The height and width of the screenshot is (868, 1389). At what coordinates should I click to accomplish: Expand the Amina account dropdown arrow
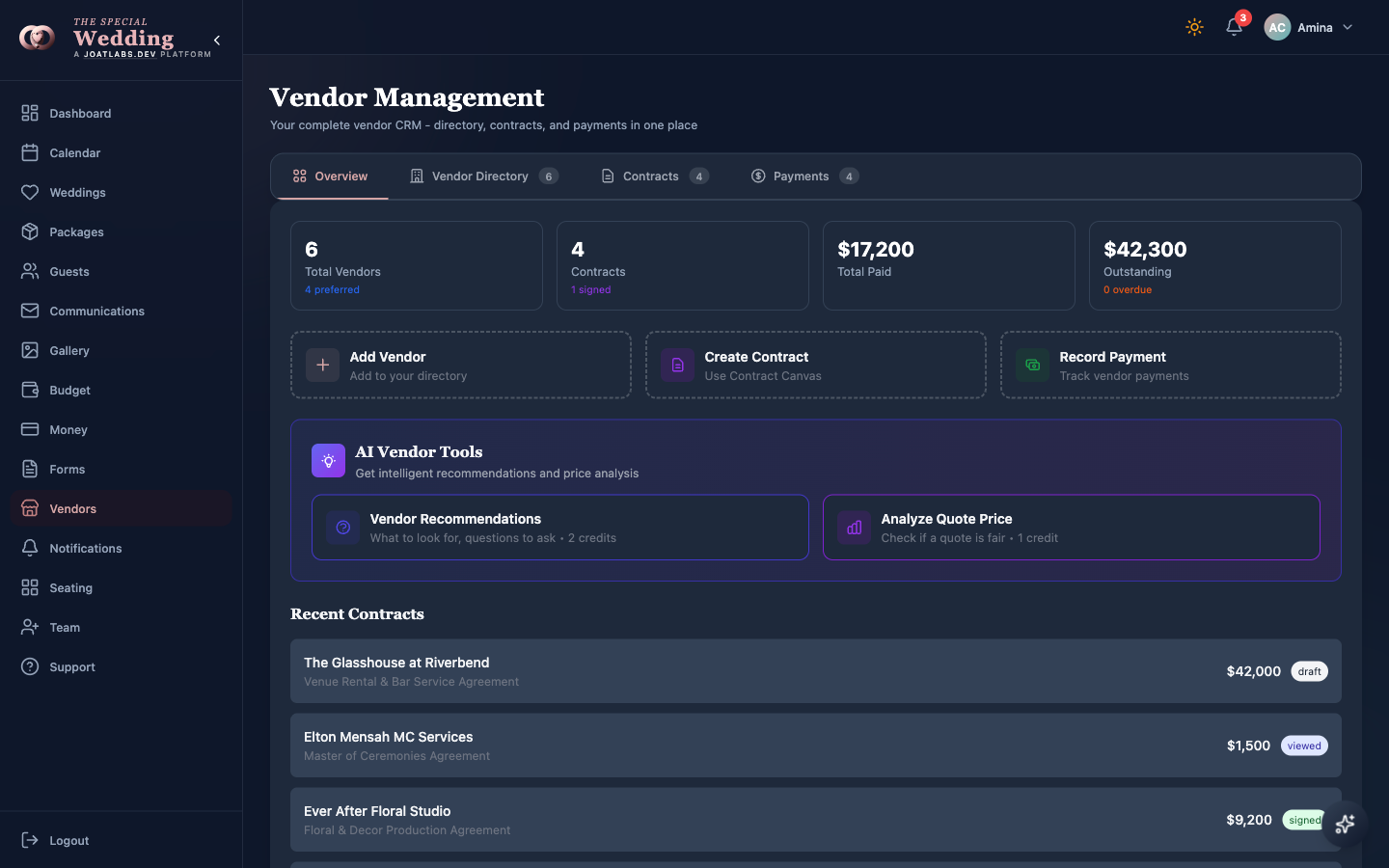(x=1348, y=27)
